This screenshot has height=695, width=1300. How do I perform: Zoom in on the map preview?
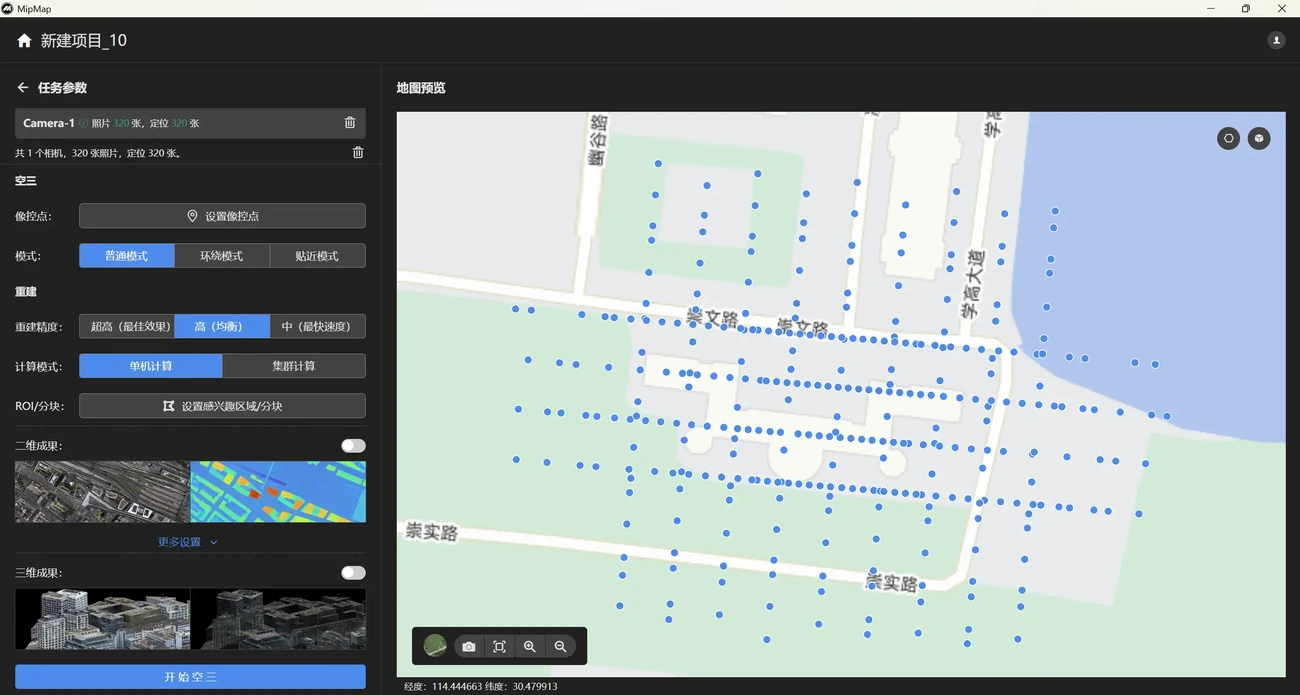pyautogui.click(x=530, y=647)
